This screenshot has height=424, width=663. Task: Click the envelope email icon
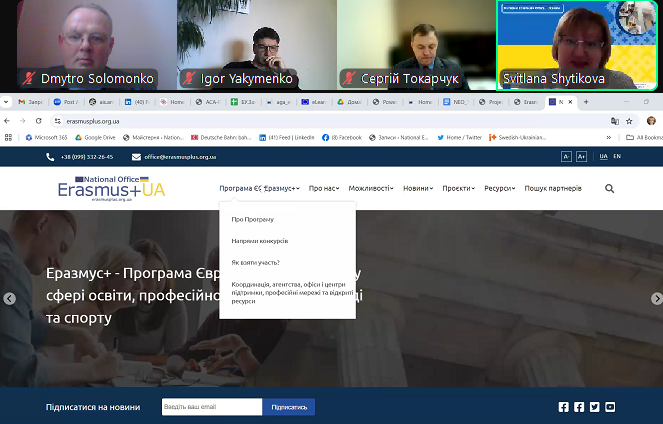[136, 157]
